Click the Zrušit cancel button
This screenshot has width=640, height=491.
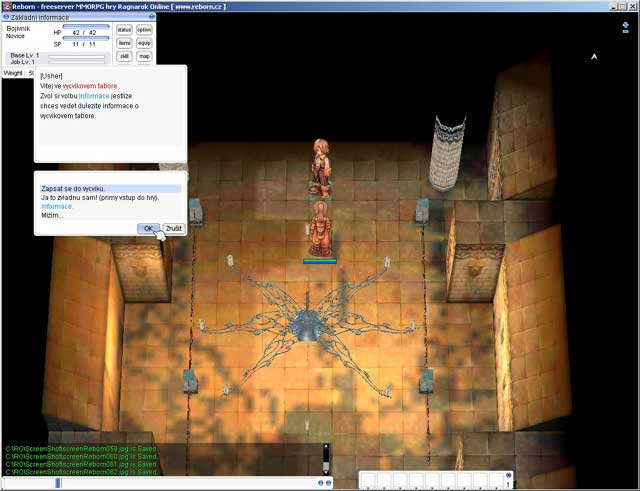[x=173, y=229]
